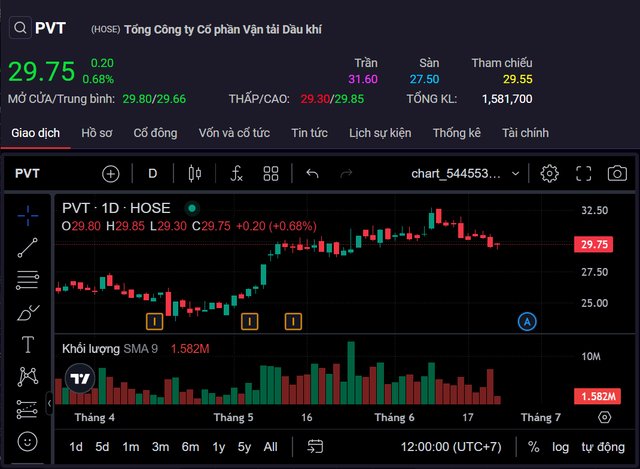640x469 pixels.
Task: Undo the last chart action
Action: click(312, 173)
